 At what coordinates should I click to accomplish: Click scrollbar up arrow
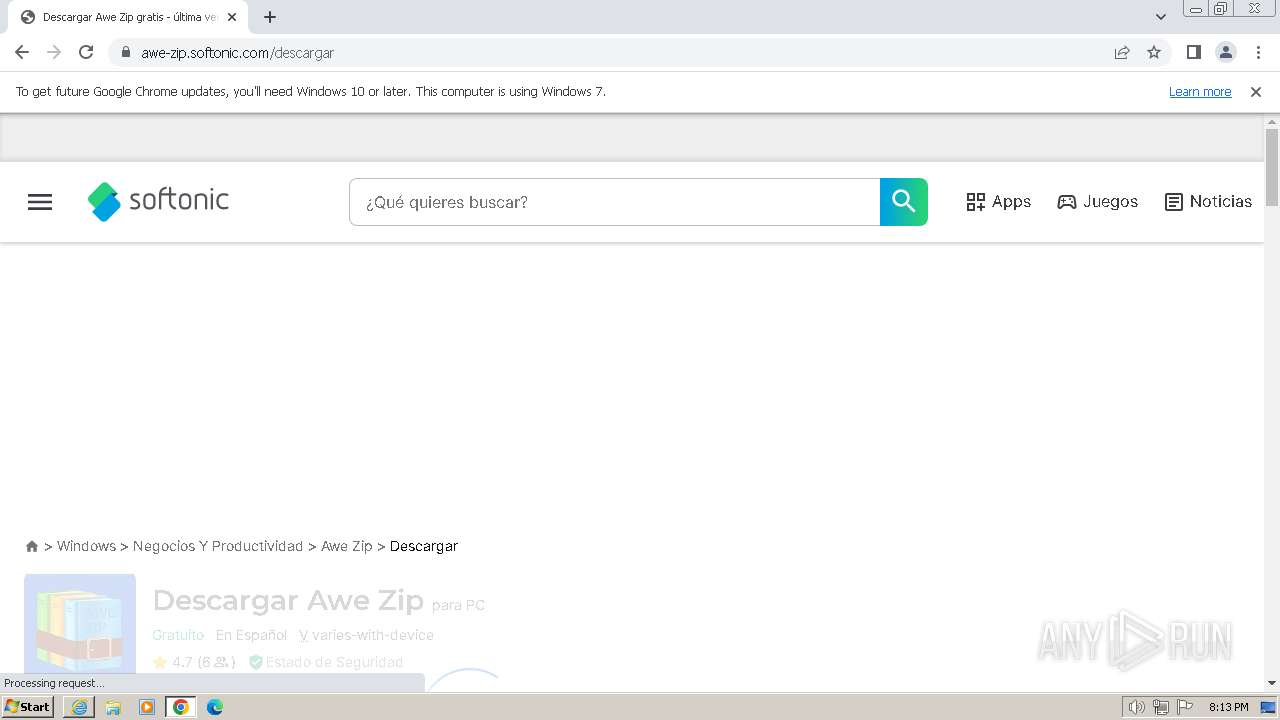(1272, 122)
